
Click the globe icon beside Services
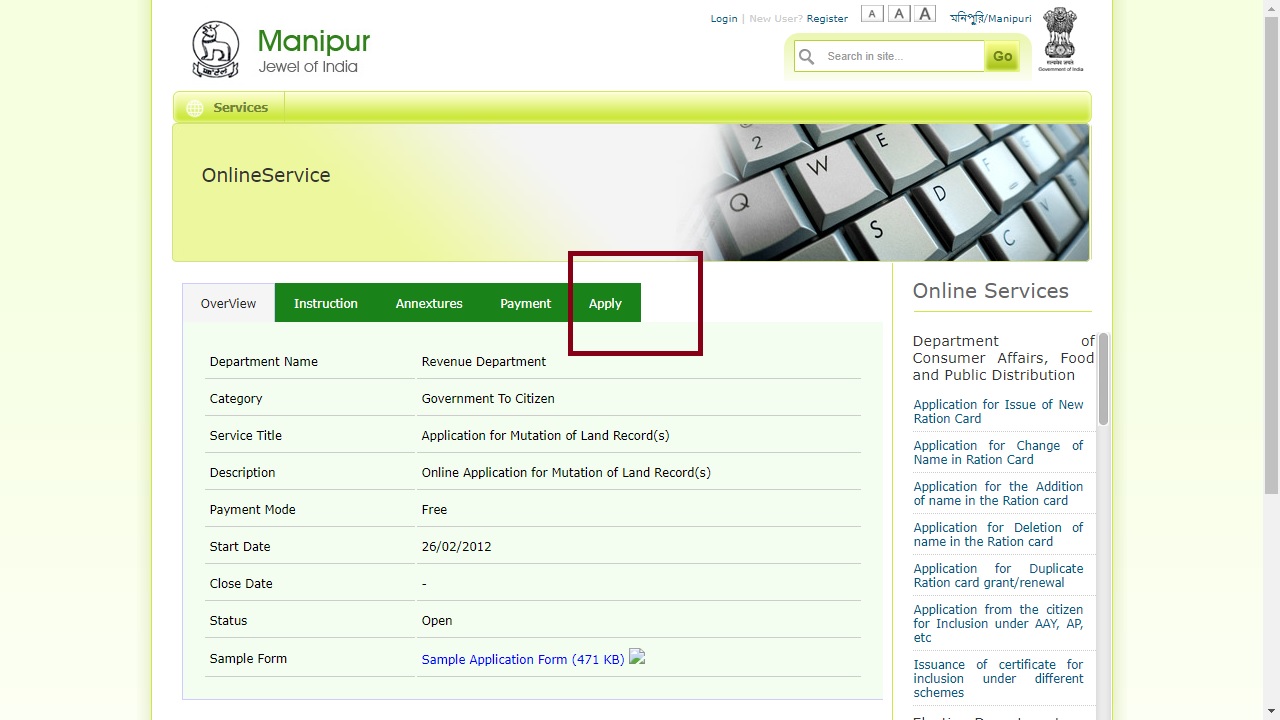click(195, 108)
